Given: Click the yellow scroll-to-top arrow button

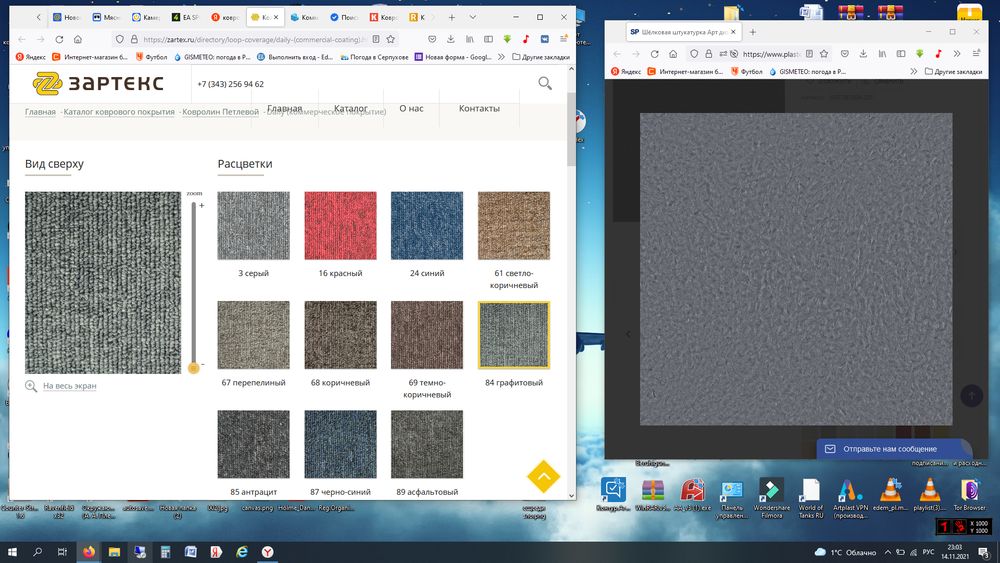Looking at the screenshot, I should coord(543,477).
